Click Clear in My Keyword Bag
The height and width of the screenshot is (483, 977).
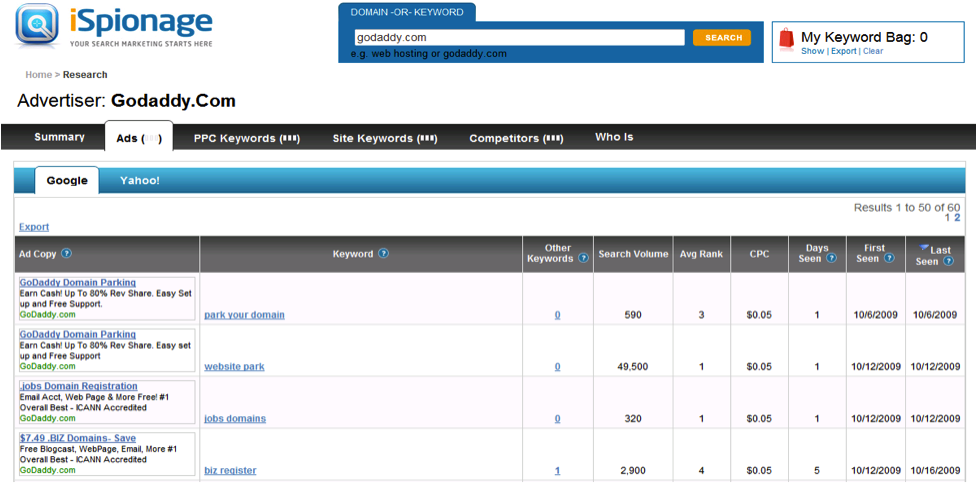(873, 51)
